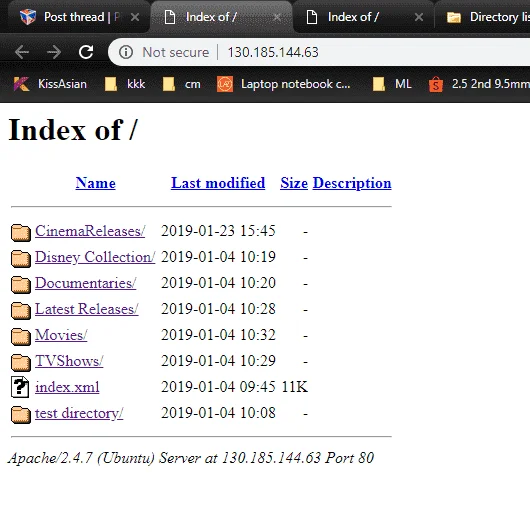
Task: Click the Latest Releases folder icon
Action: tap(21, 311)
